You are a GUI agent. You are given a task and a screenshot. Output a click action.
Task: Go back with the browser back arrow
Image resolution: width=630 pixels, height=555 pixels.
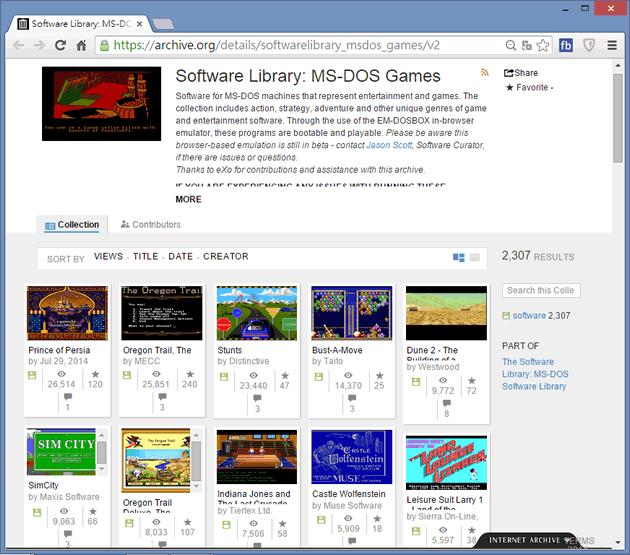[18, 45]
